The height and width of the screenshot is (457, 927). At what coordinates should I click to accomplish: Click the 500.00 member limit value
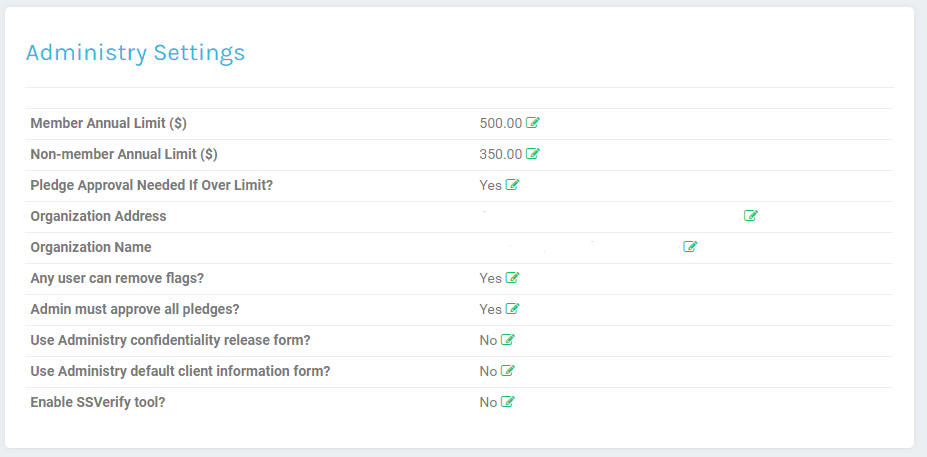(x=500, y=124)
